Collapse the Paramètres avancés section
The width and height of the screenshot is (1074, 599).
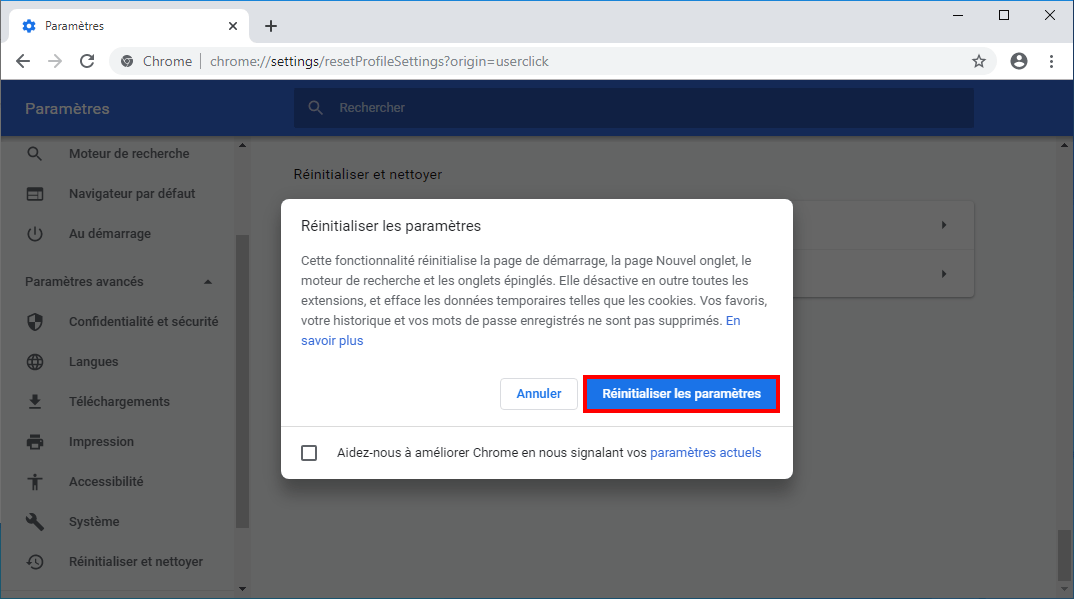[208, 282]
